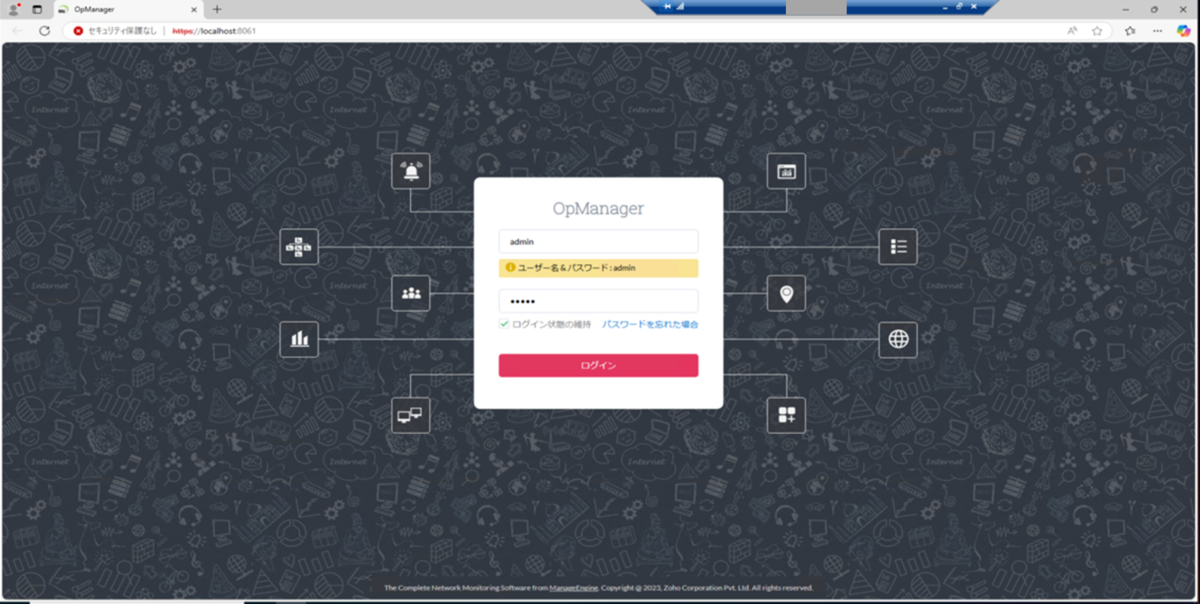Click the browser back arrow
The image size is (1200, 604).
(x=17, y=31)
